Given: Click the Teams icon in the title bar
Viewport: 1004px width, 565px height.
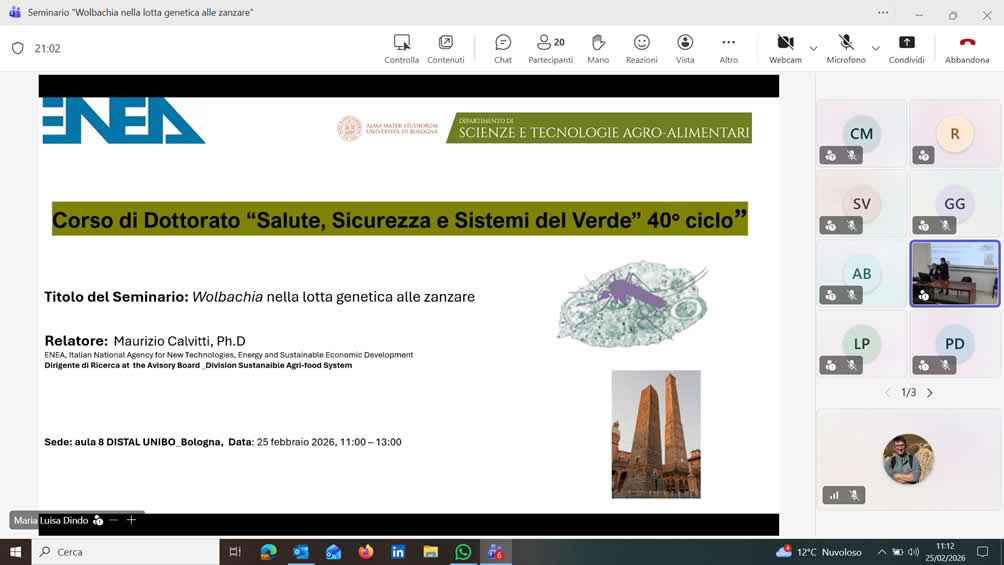Looking at the screenshot, I should [15, 12].
